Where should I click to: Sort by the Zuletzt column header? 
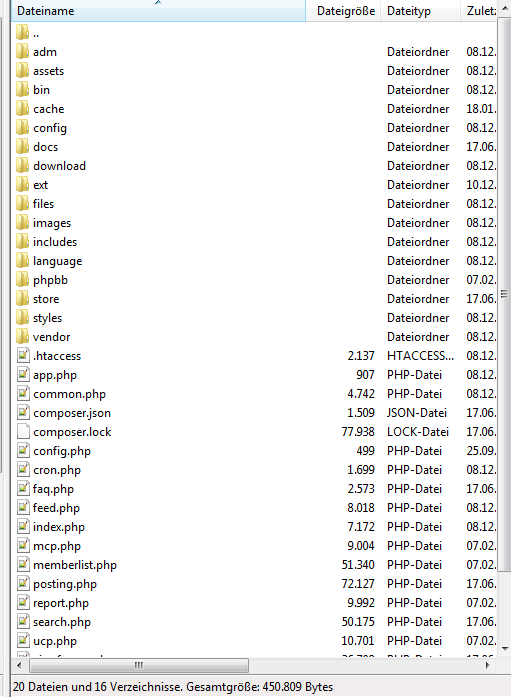pos(479,11)
